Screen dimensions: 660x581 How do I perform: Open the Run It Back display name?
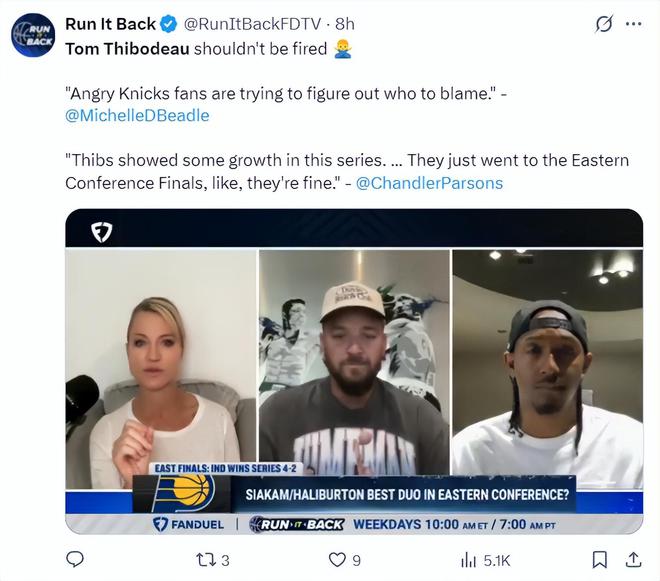point(110,24)
